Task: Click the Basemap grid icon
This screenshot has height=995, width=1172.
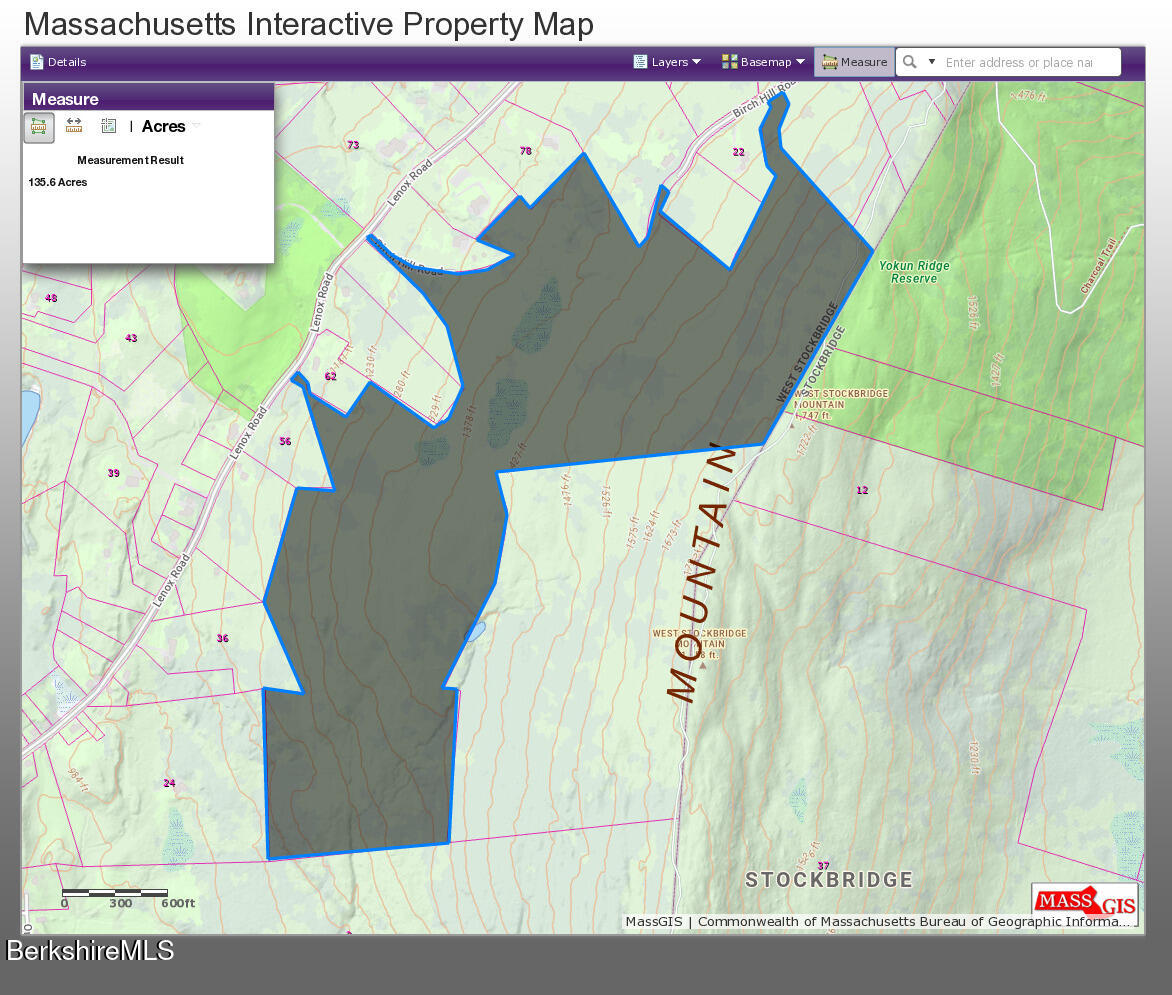Action: 729,62
